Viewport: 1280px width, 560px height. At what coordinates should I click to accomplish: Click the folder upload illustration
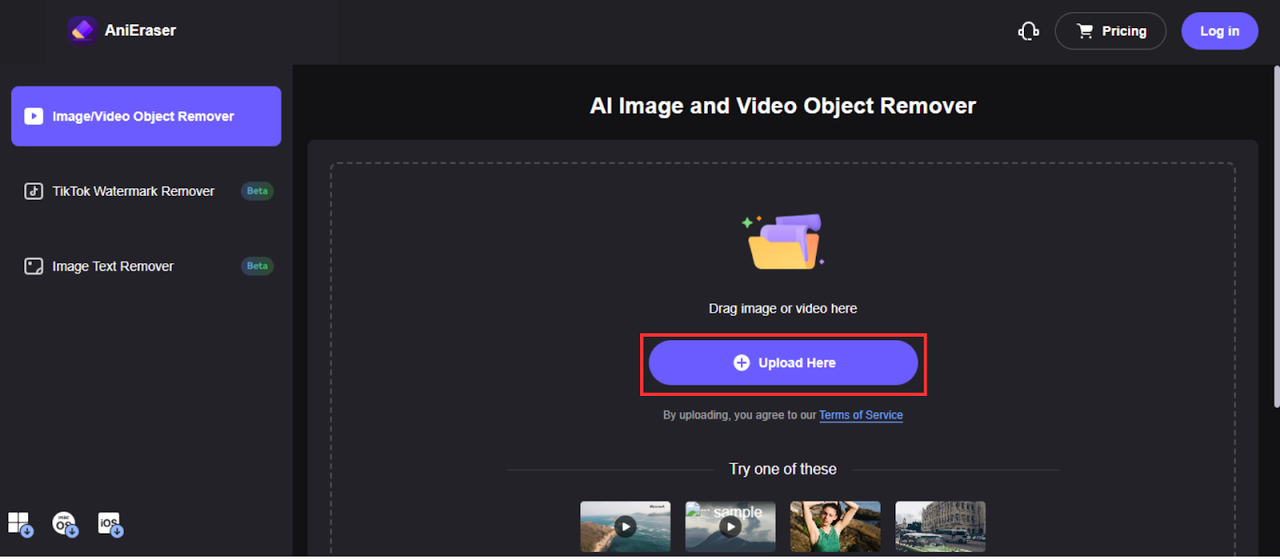pyautogui.click(x=783, y=241)
